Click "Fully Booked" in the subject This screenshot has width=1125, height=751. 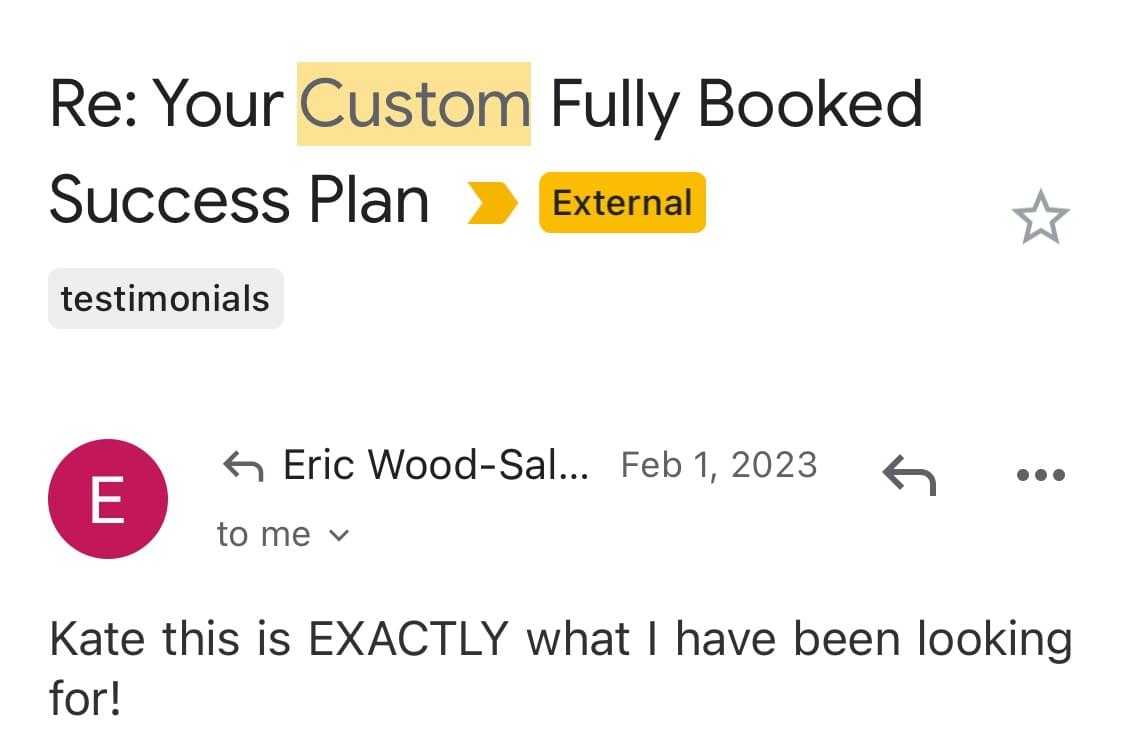click(x=736, y=103)
